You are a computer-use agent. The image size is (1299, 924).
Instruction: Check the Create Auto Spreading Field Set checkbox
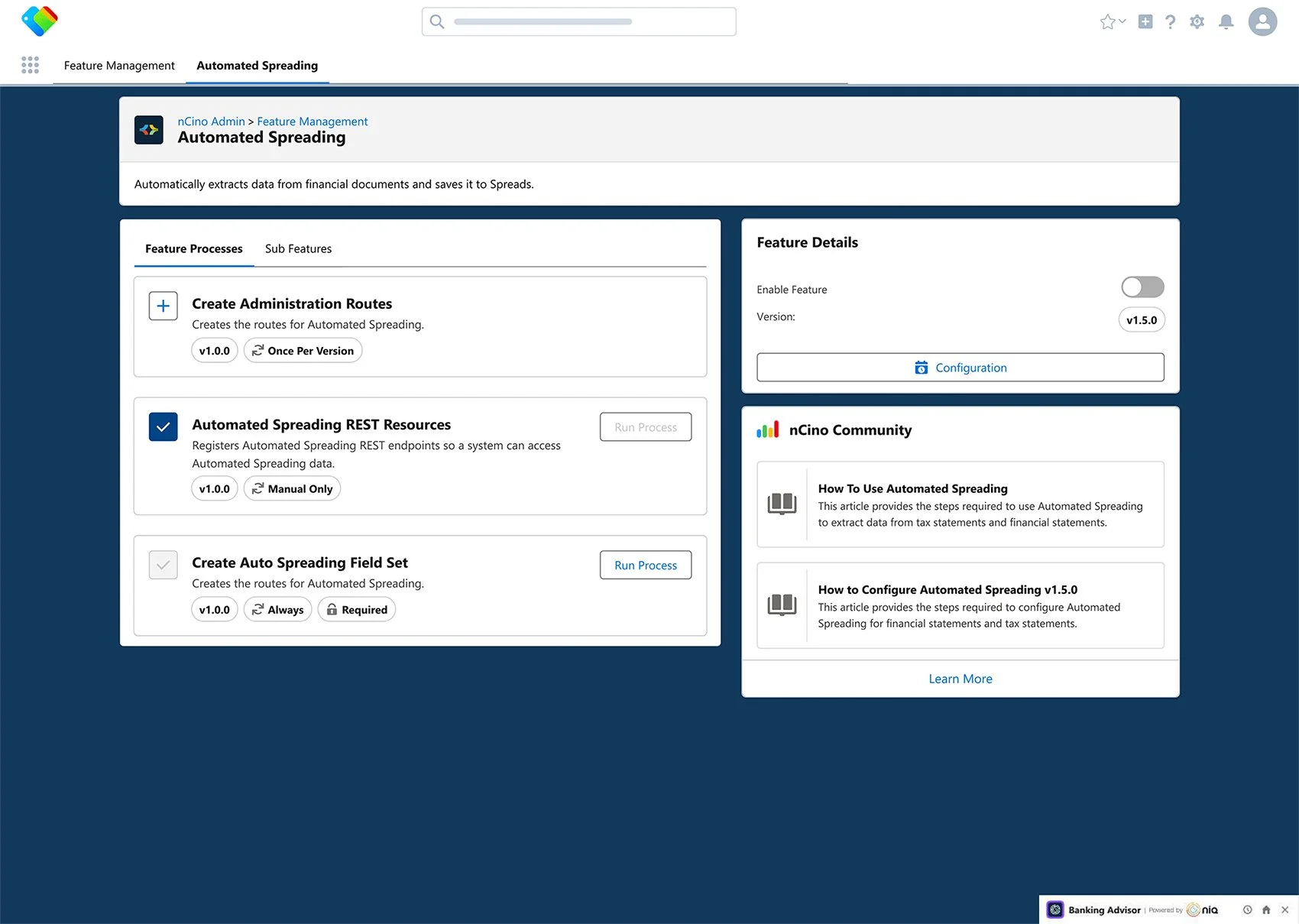click(164, 566)
